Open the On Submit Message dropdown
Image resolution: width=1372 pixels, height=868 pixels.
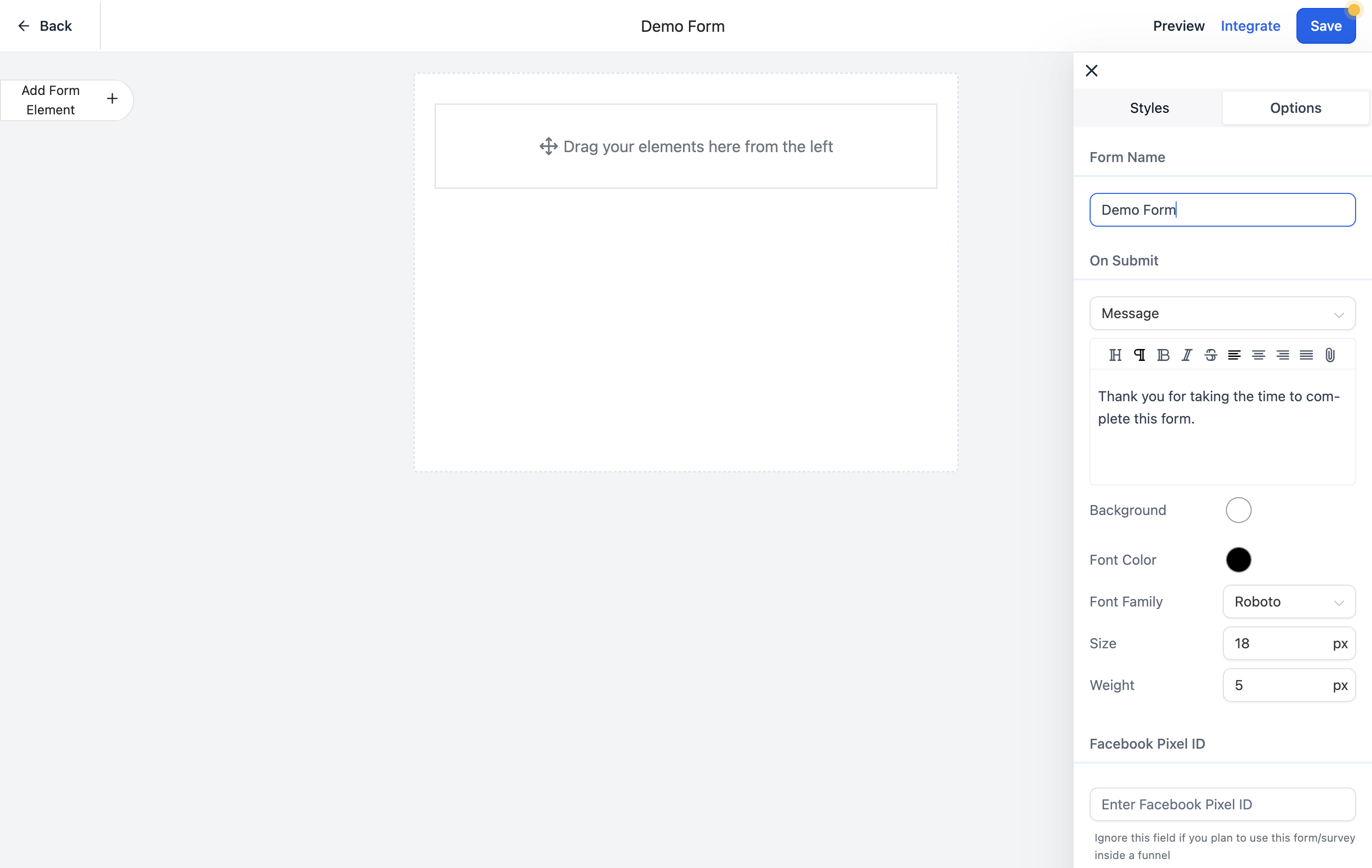[1222, 314]
